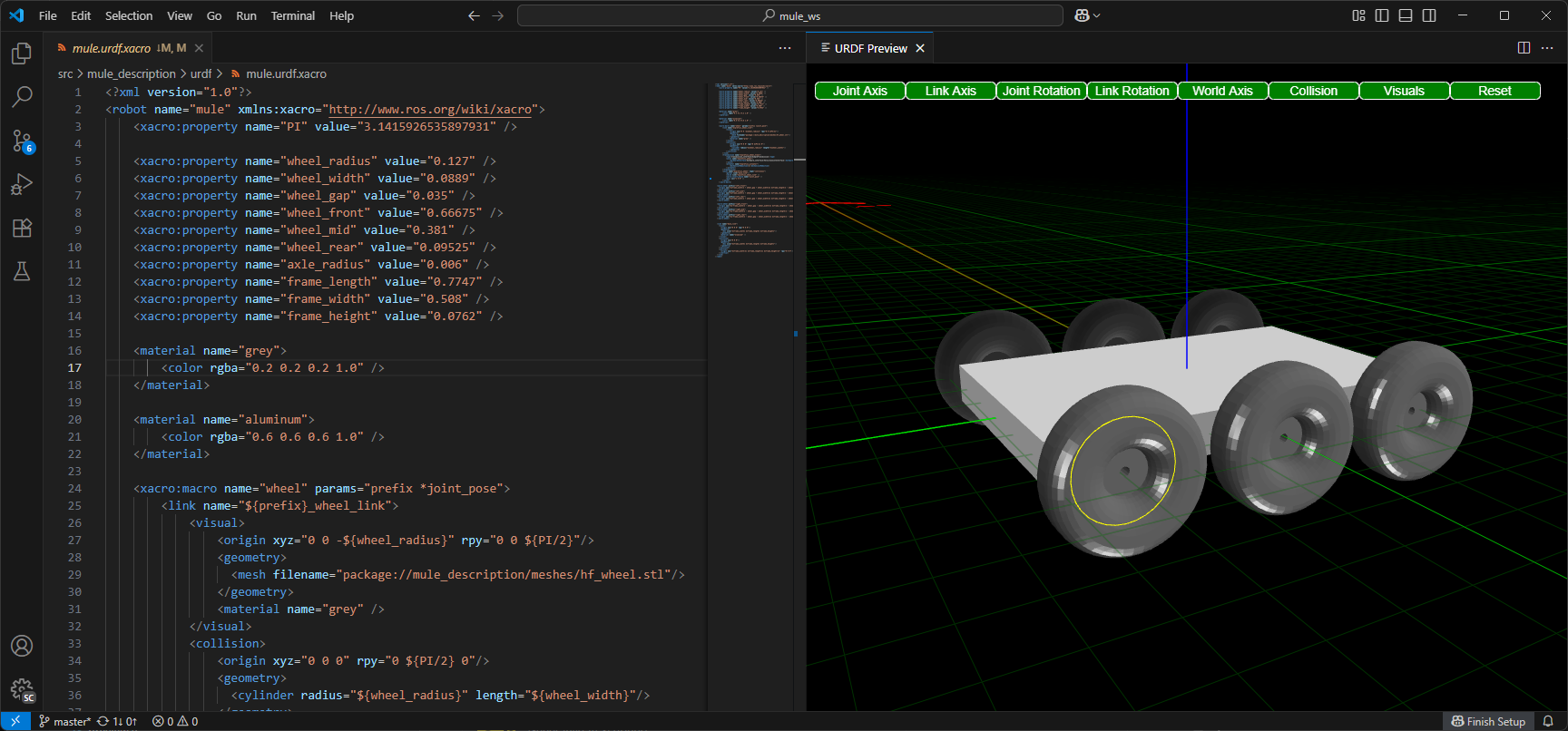Select the URDF Preview tab
Image resolution: width=1568 pixels, height=731 pixels.
[x=870, y=48]
